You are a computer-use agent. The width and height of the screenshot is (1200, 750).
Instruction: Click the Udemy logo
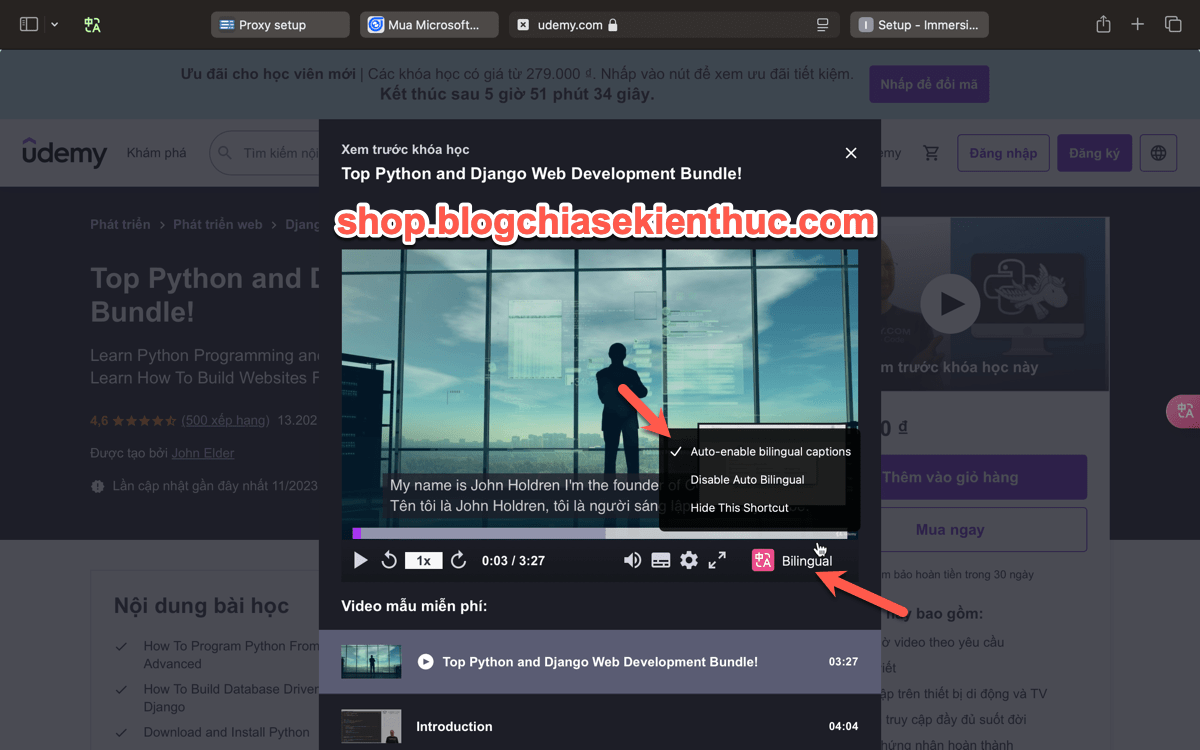tap(64, 152)
